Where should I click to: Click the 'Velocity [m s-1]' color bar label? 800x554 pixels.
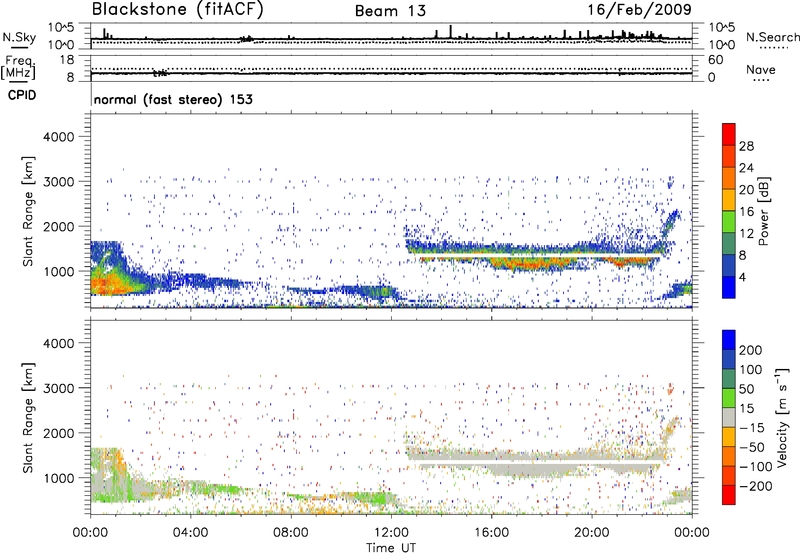tap(783, 417)
